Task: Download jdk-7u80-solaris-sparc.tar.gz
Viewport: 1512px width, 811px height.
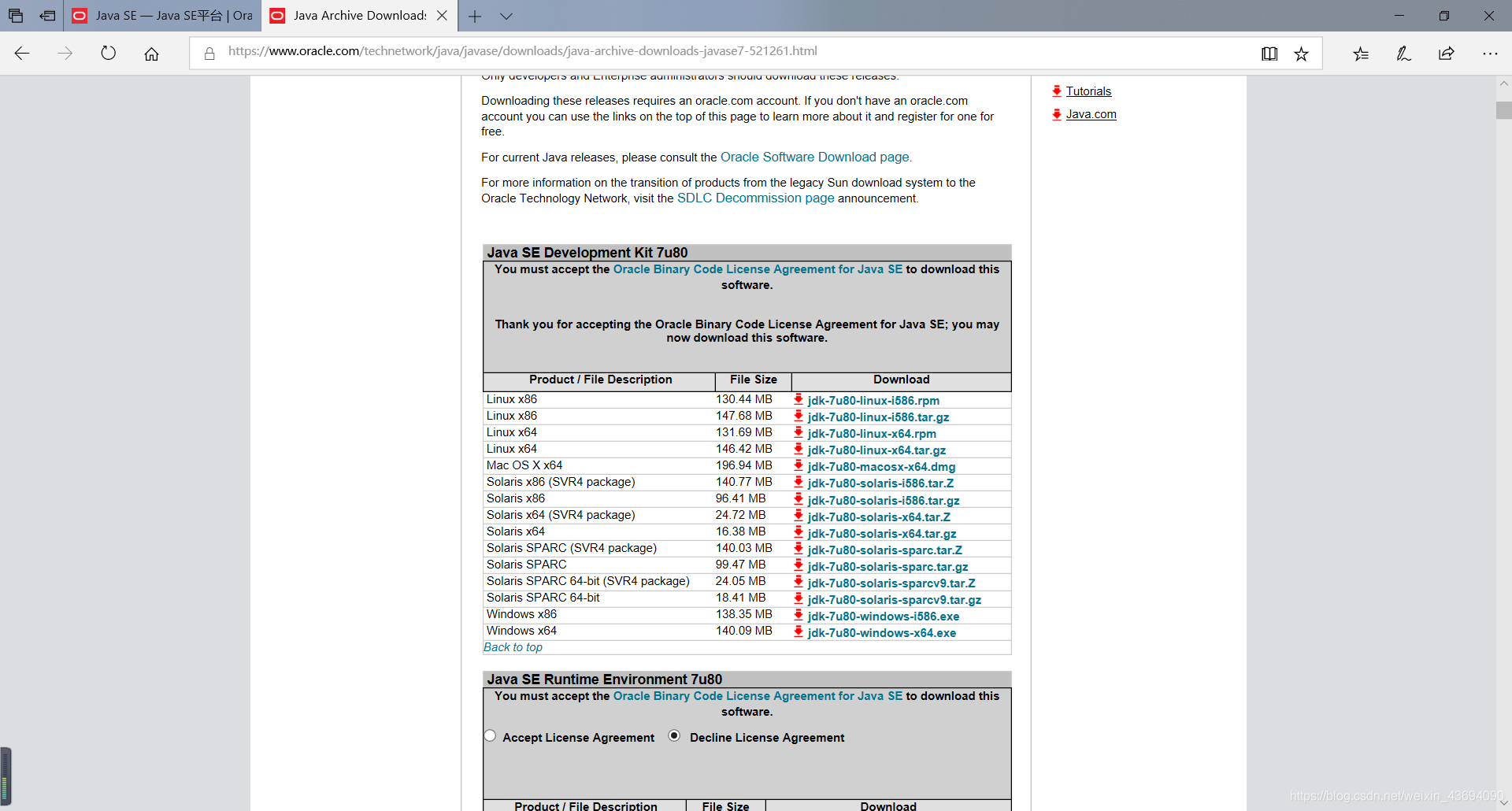Action: pyautogui.click(x=888, y=567)
